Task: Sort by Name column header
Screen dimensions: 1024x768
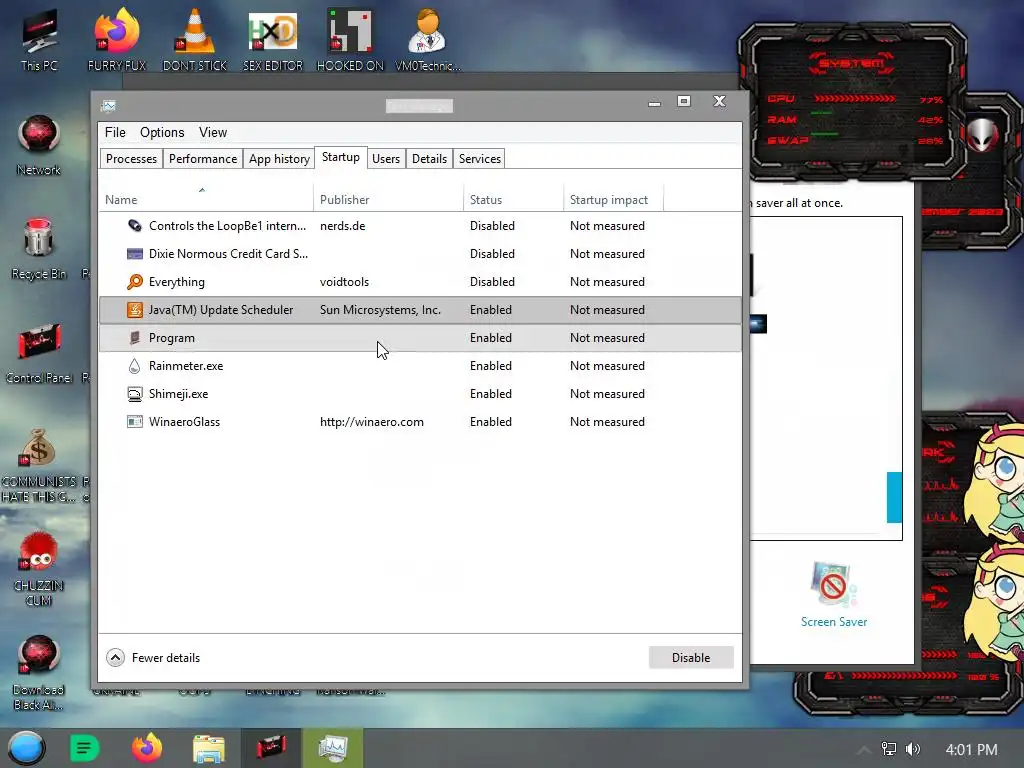Action: point(206,198)
